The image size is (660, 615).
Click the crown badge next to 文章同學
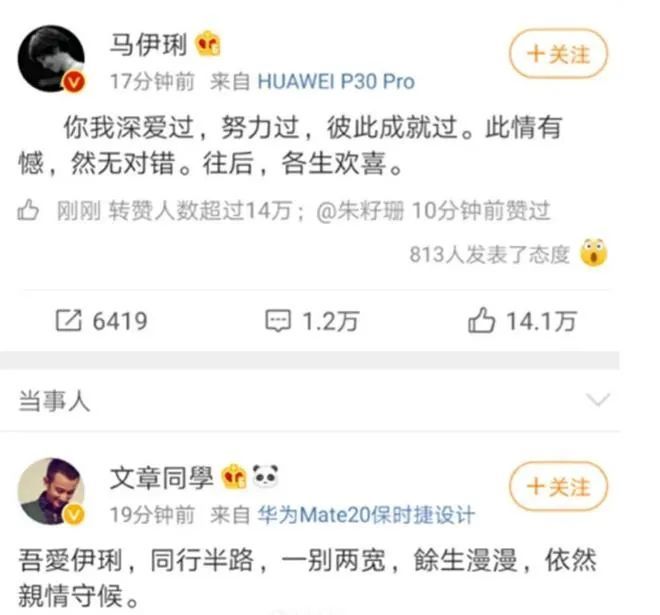pyautogui.click(x=234, y=476)
